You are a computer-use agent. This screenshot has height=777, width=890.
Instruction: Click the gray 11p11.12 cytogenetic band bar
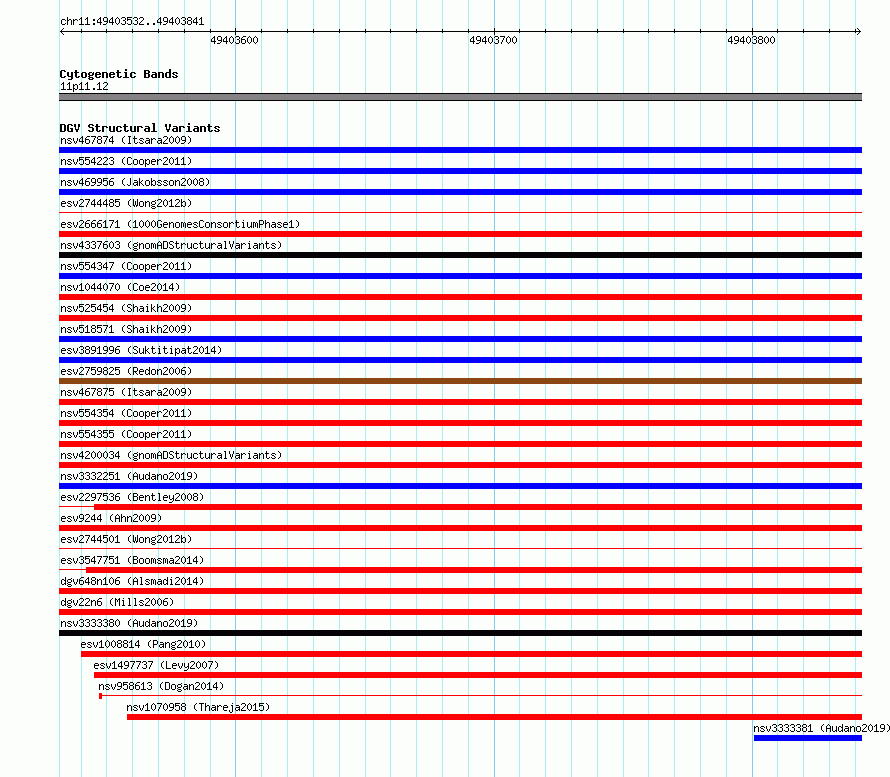[460, 97]
